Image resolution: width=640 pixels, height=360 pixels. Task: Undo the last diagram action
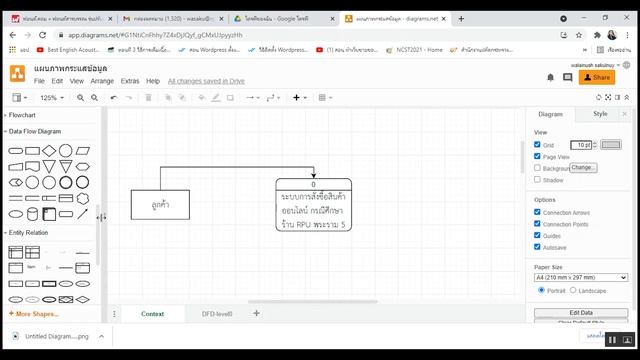pyautogui.click(x=114, y=98)
